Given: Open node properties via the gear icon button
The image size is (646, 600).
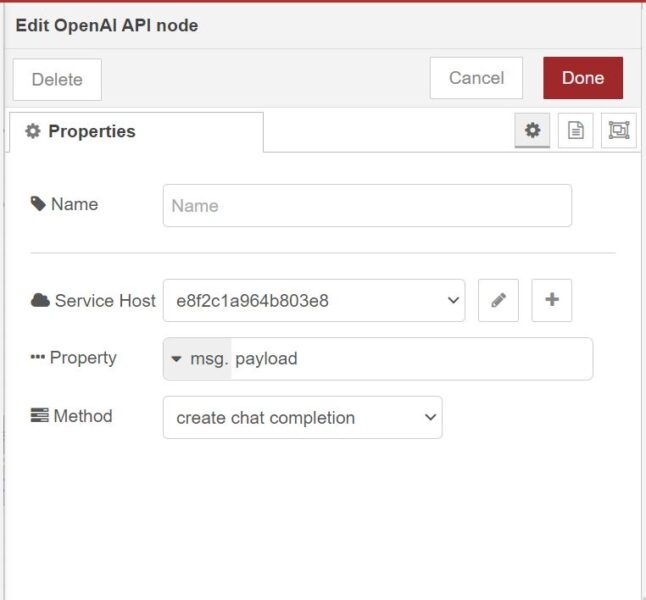Looking at the screenshot, I should [x=532, y=130].
